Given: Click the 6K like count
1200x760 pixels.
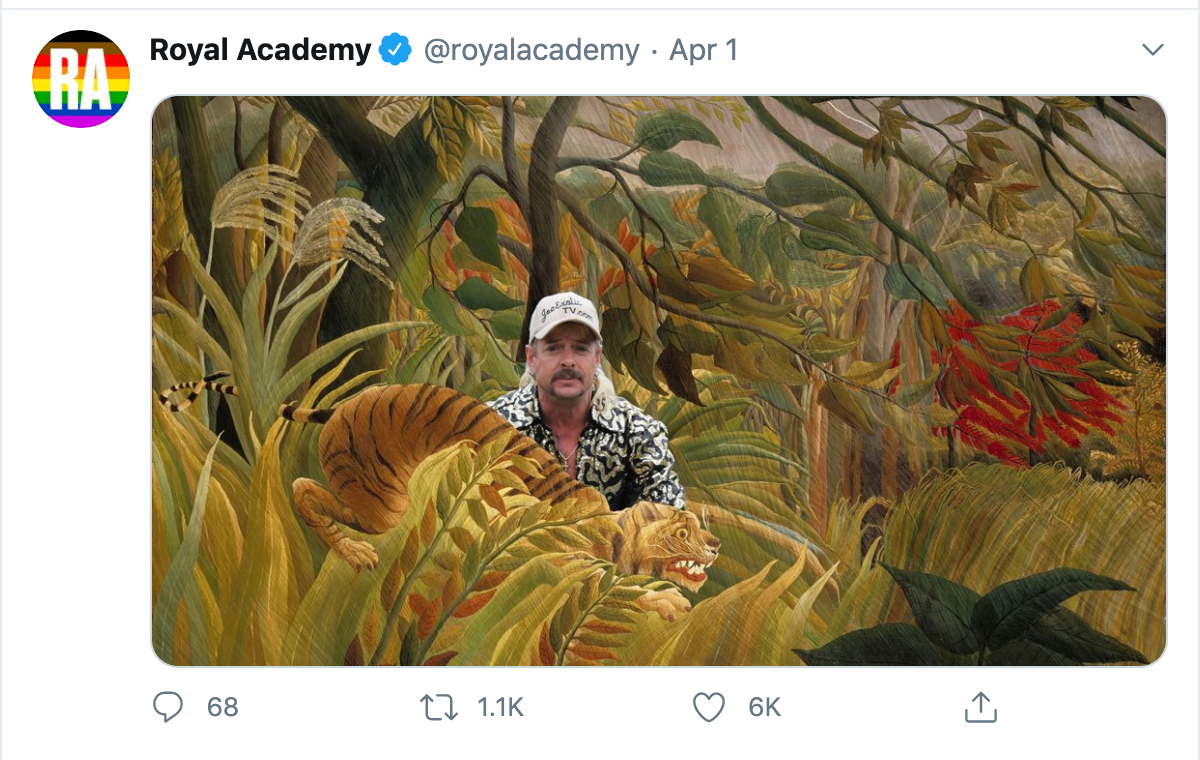Looking at the screenshot, I should coord(762,707).
